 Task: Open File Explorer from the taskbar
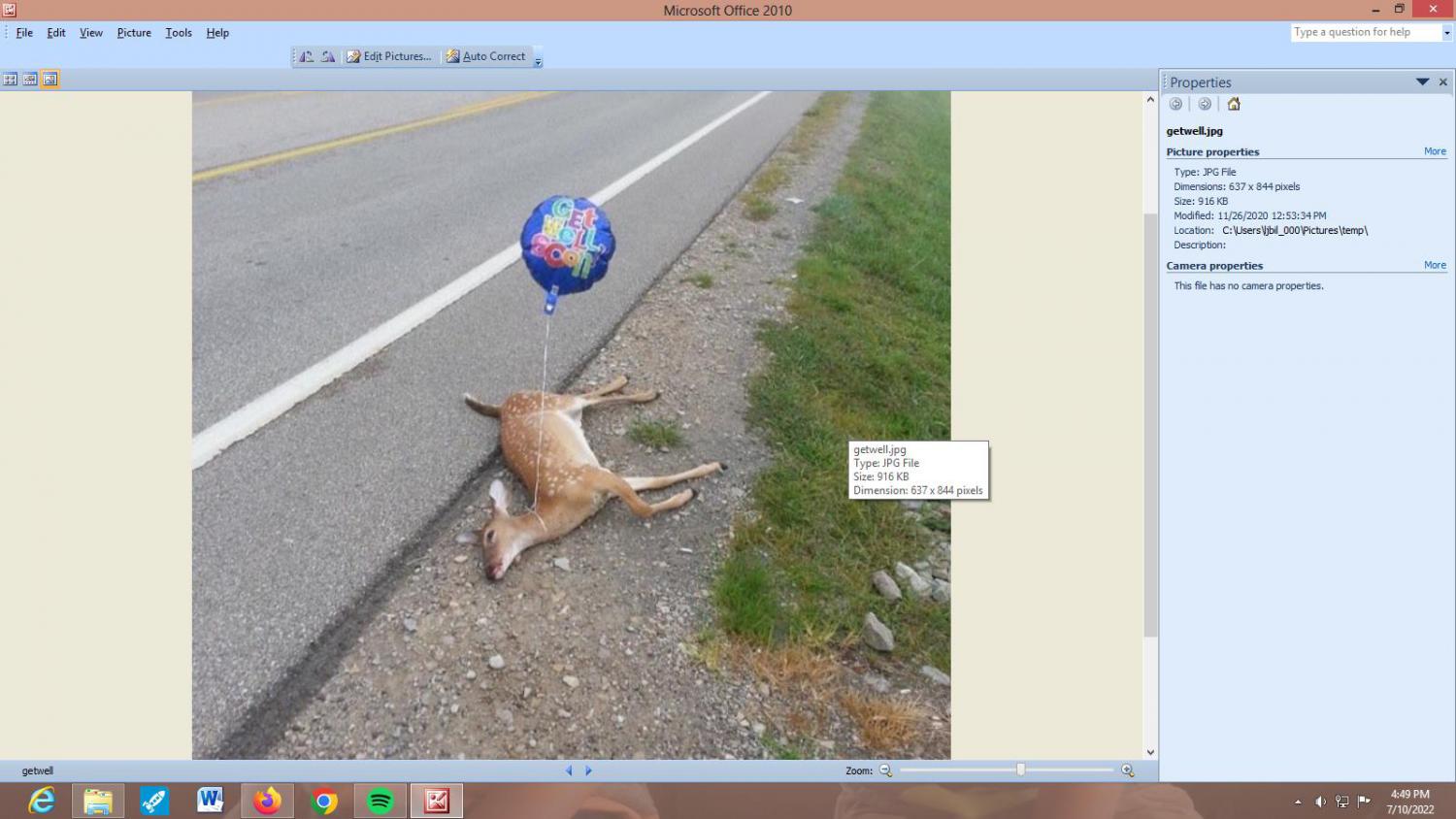tap(98, 801)
